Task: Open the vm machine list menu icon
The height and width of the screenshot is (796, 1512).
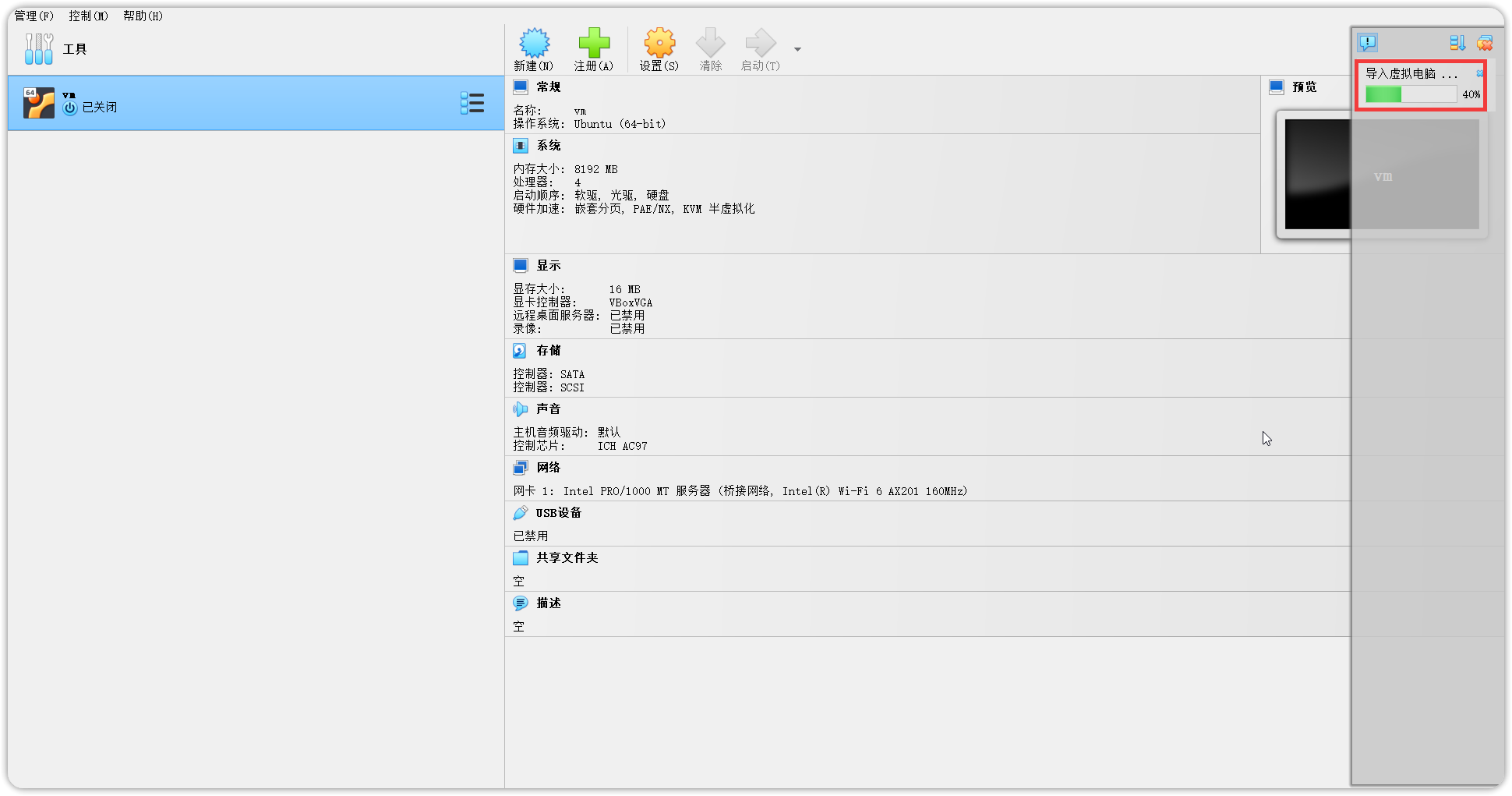Action: [472, 103]
